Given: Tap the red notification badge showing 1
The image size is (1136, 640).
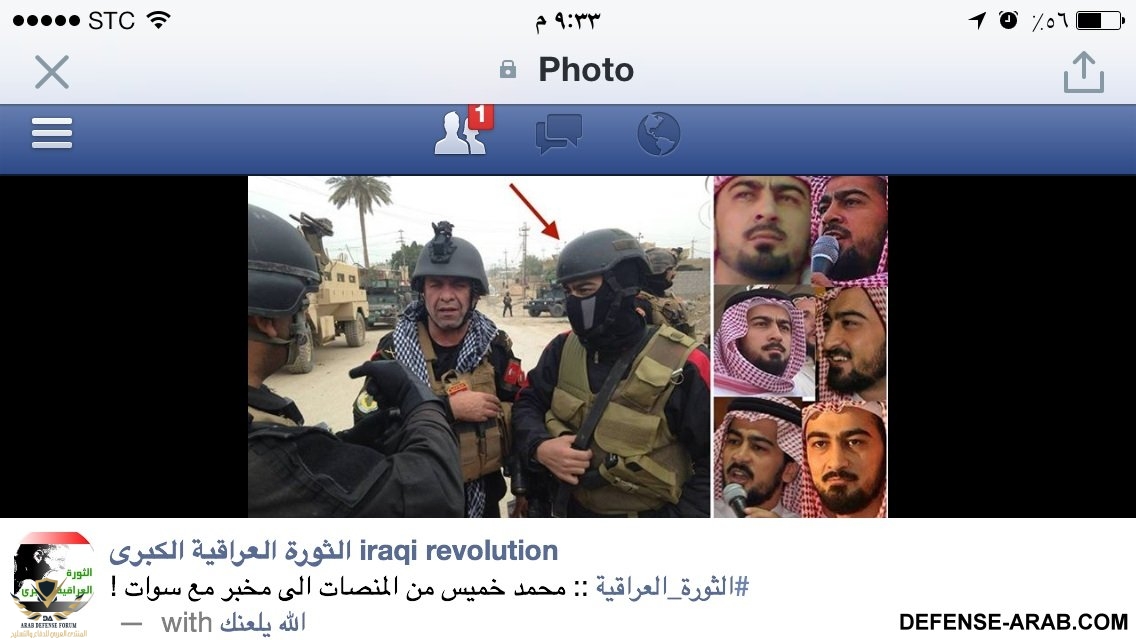Looking at the screenshot, I should 480,116.
